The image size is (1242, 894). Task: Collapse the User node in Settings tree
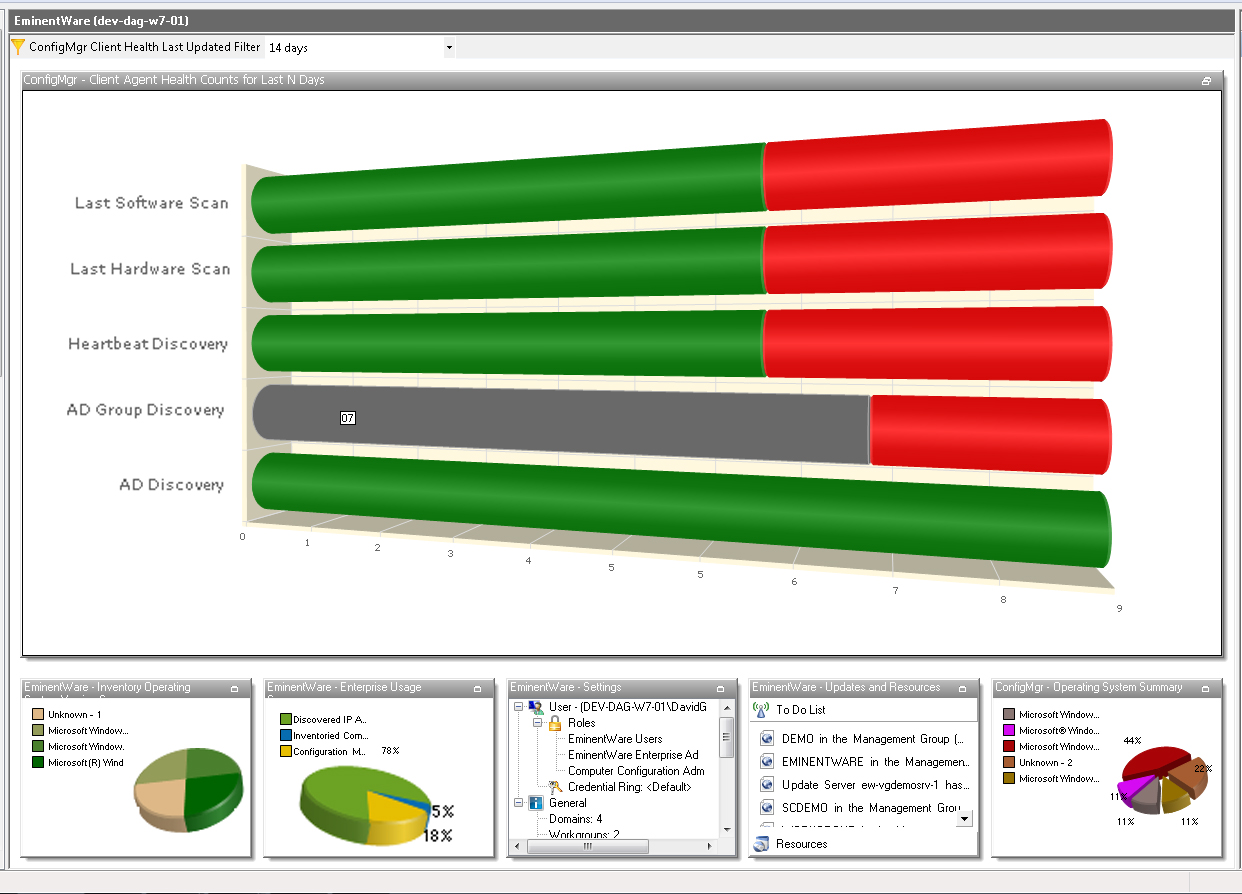[518, 707]
